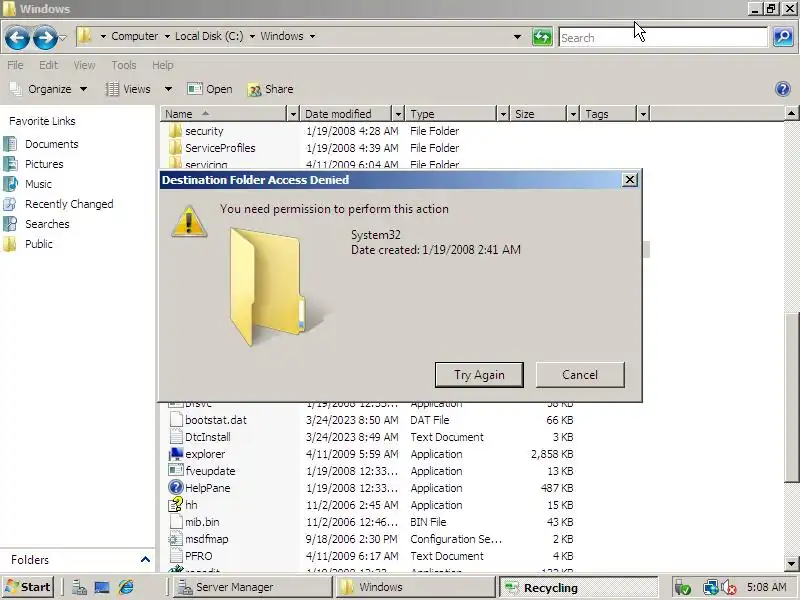Click the search magnifier button
This screenshot has width=800, height=600.
tap(783, 37)
